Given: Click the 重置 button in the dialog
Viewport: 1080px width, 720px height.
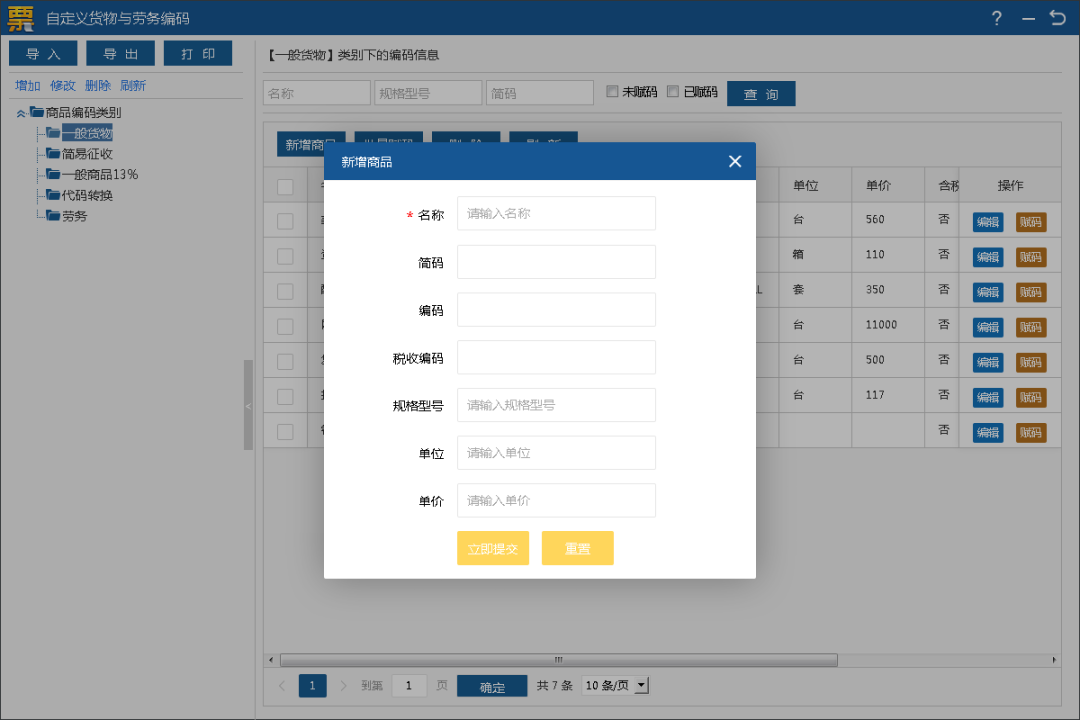Looking at the screenshot, I should pos(577,548).
